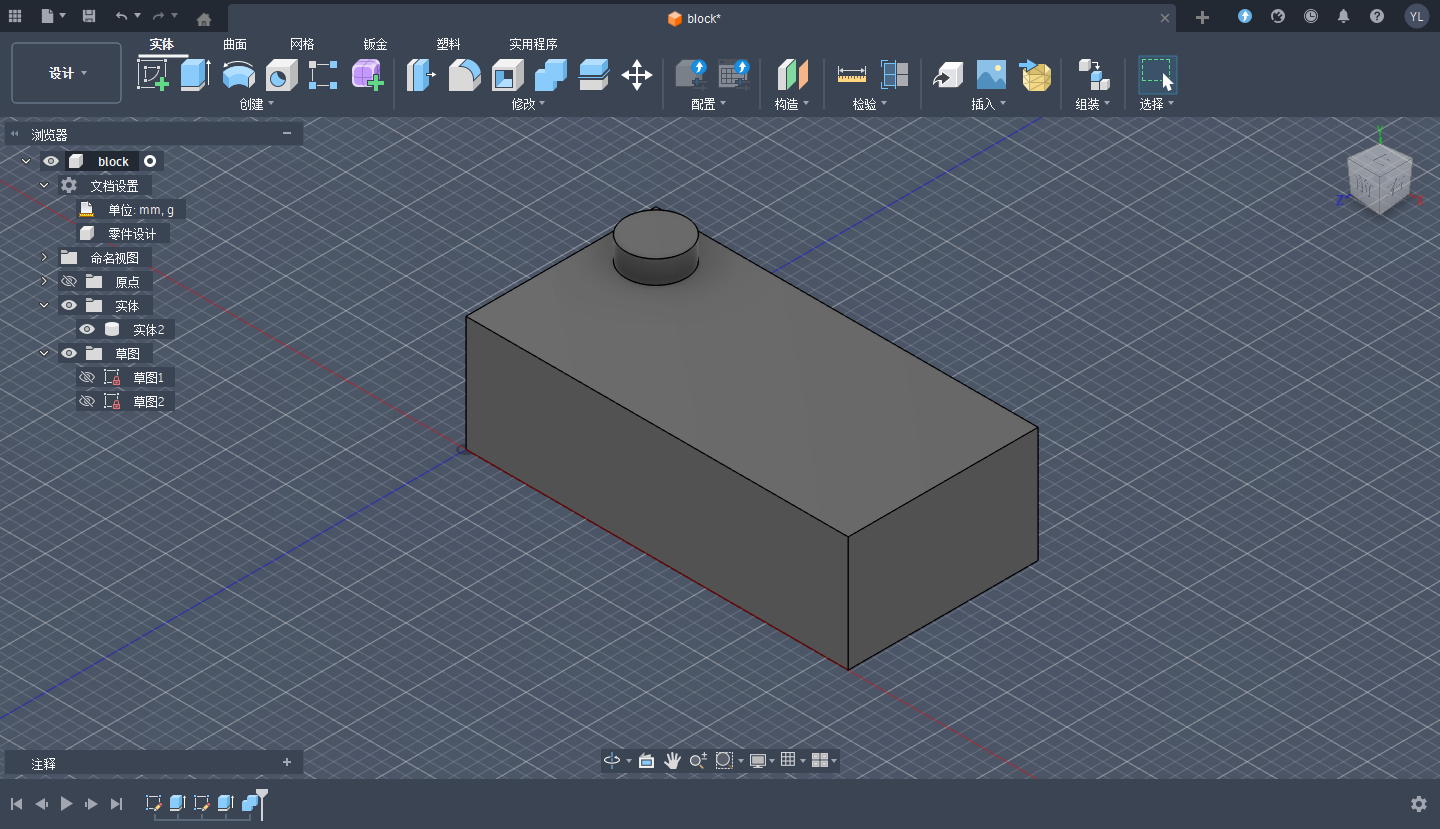Activate the Fillet tool
The width and height of the screenshot is (1440, 829).
tap(464, 75)
